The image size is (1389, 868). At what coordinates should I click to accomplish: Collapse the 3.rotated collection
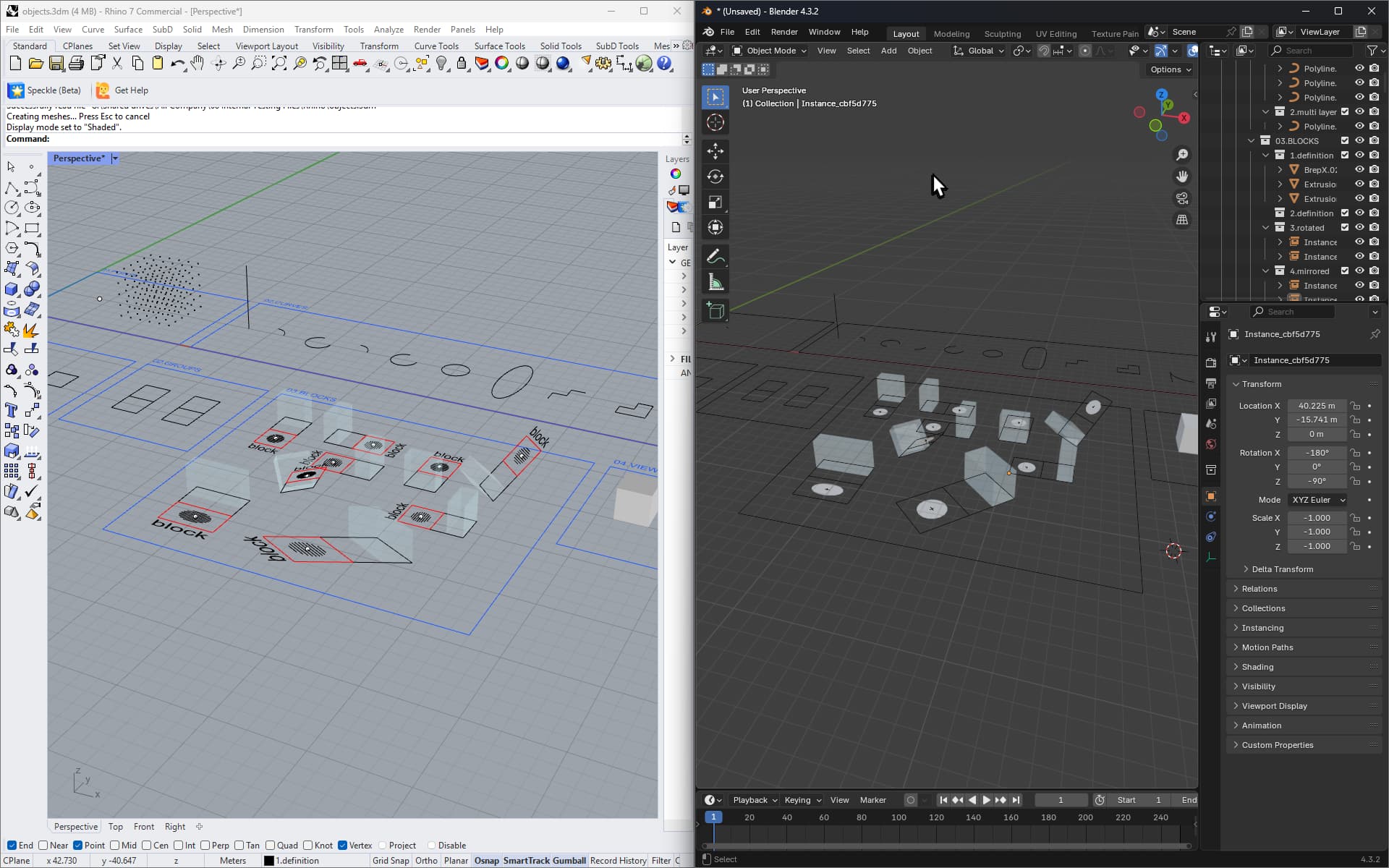pyautogui.click(x=1265, y=228)
